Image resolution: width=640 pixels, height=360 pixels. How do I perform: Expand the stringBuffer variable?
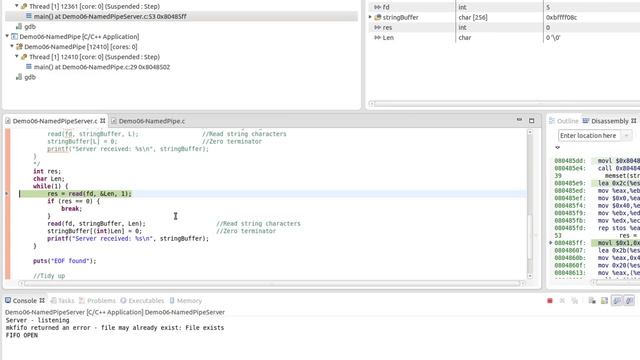coord(370,17)
